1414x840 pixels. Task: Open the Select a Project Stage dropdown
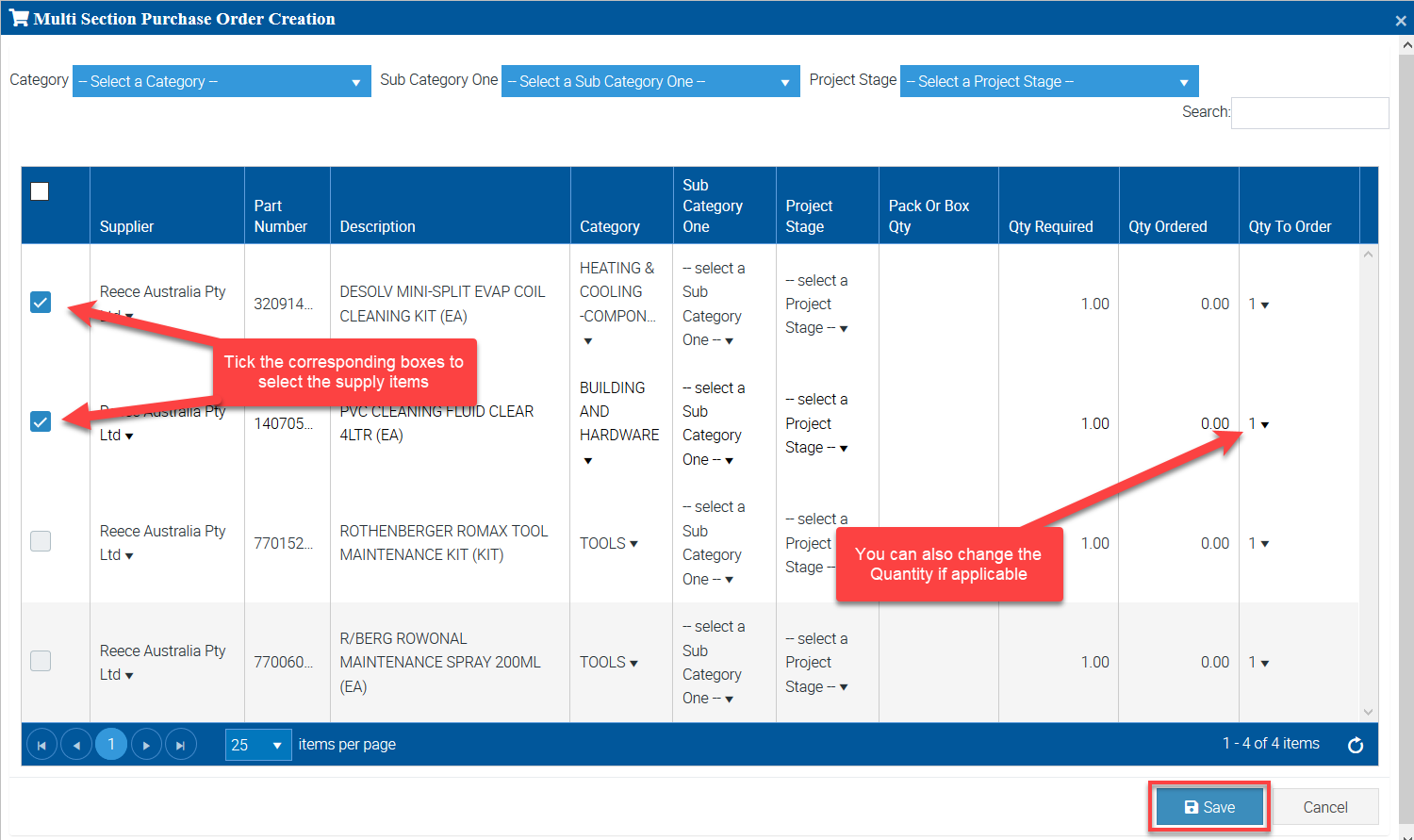[1048, 82]
